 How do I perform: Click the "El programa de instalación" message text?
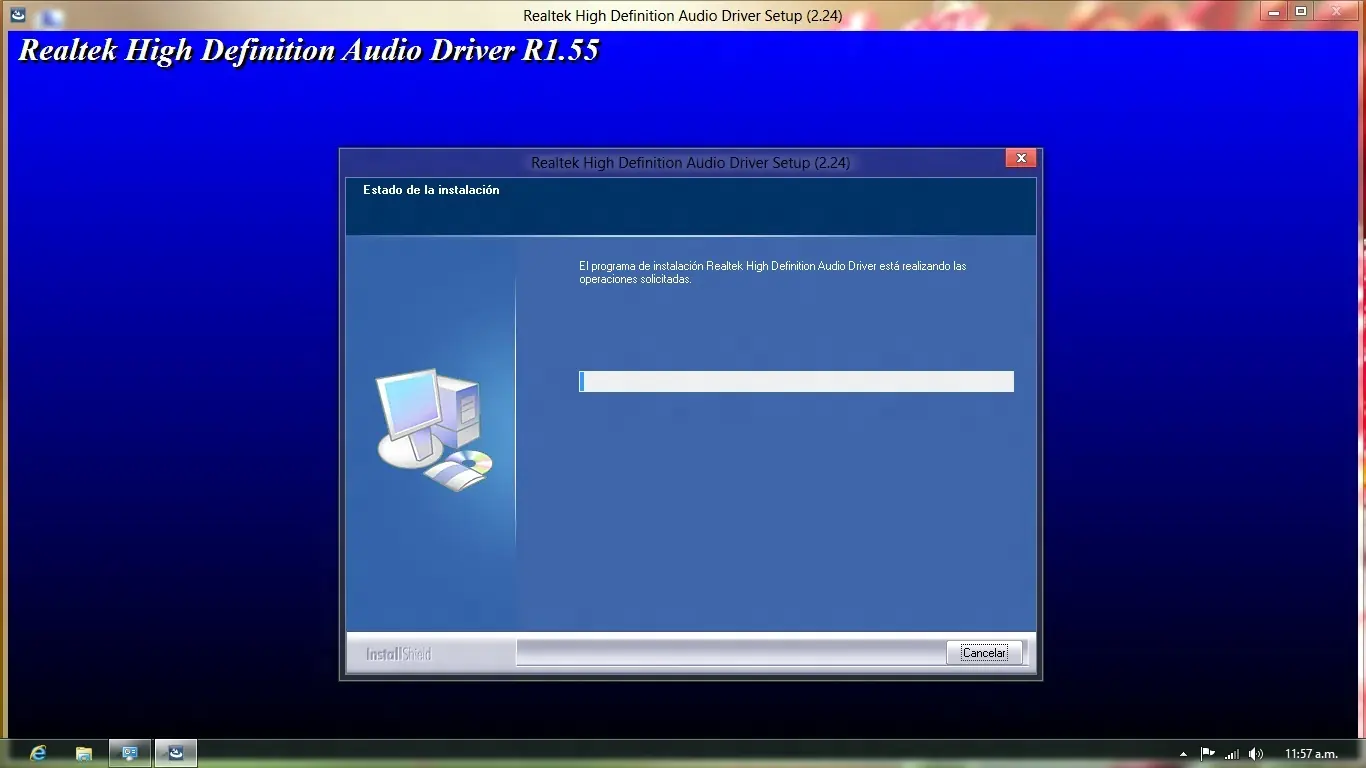pyautogui.click(x=772, y=273)
